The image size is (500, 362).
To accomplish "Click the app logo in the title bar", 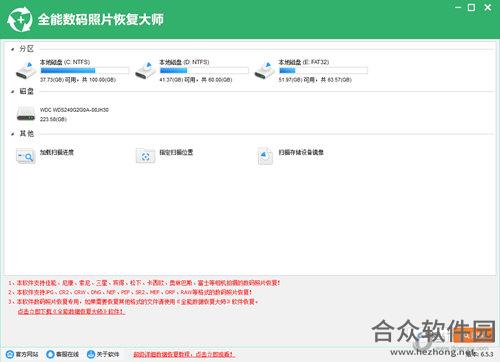I will (x=20, y=19).
